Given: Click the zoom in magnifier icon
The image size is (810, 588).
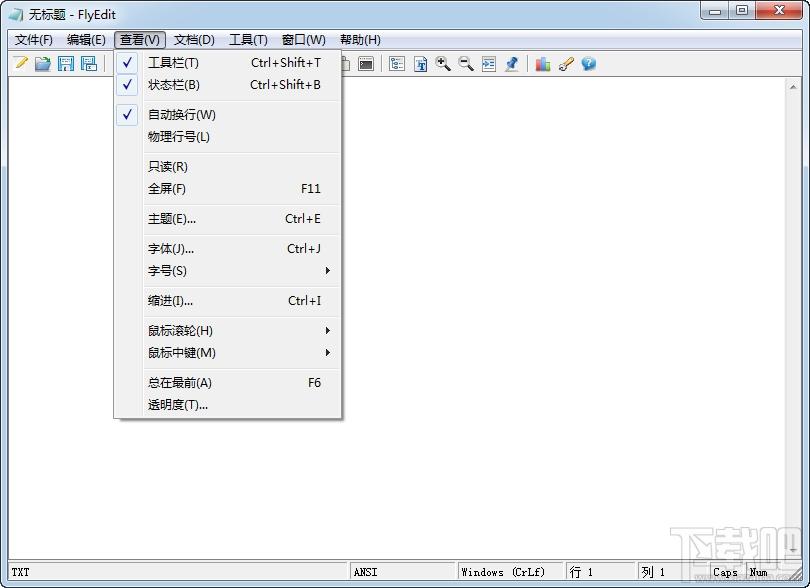Looking at the screenshot, I should click(443, 64).
